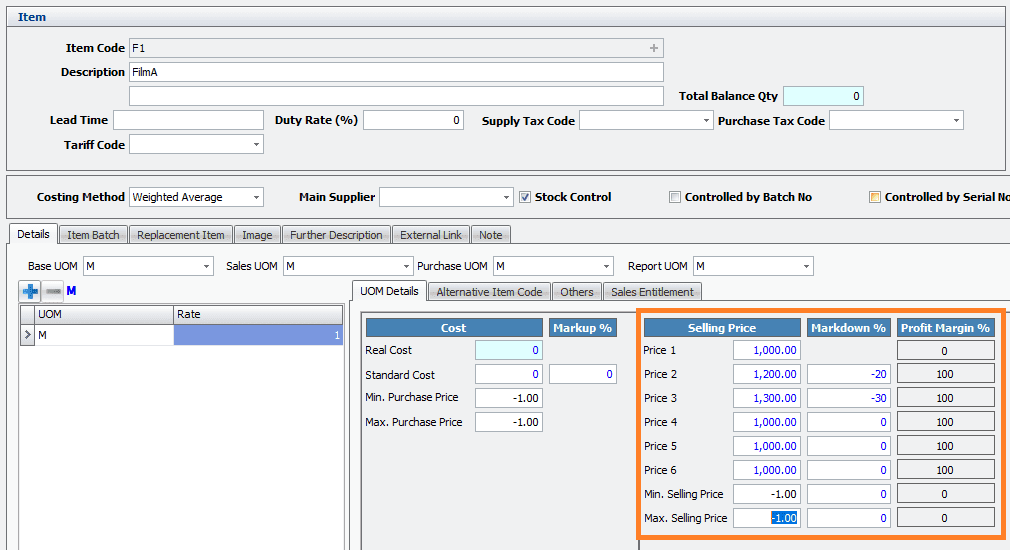Click the Price 2 selling price field

[766, 374]
